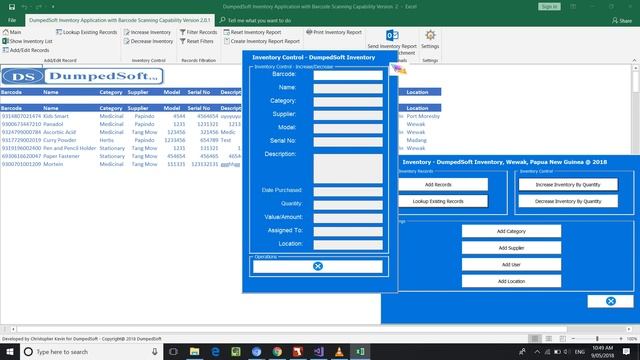Click Add Supplier button
The height and width of the screenshot is (360, 640).
tap(511, 248)
